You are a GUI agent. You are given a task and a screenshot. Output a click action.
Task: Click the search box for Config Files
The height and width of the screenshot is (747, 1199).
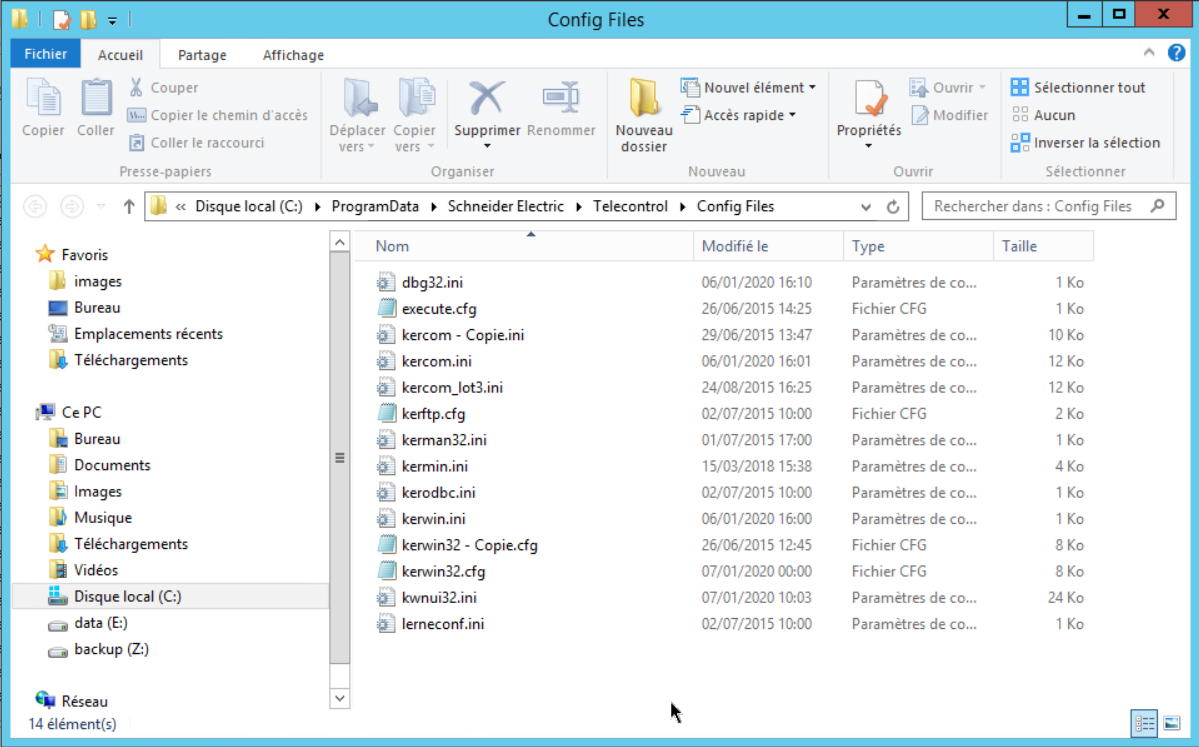point(1033,207)
